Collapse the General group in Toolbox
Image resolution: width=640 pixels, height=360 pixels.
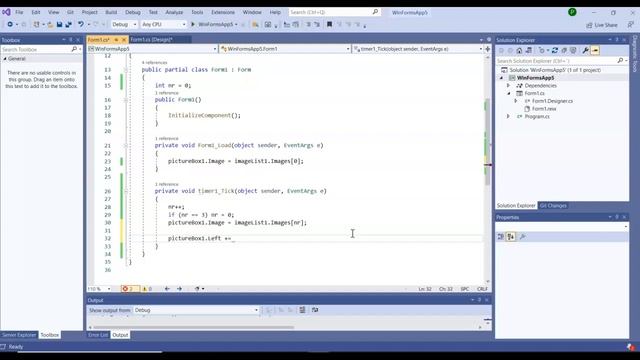coord(5,59)
